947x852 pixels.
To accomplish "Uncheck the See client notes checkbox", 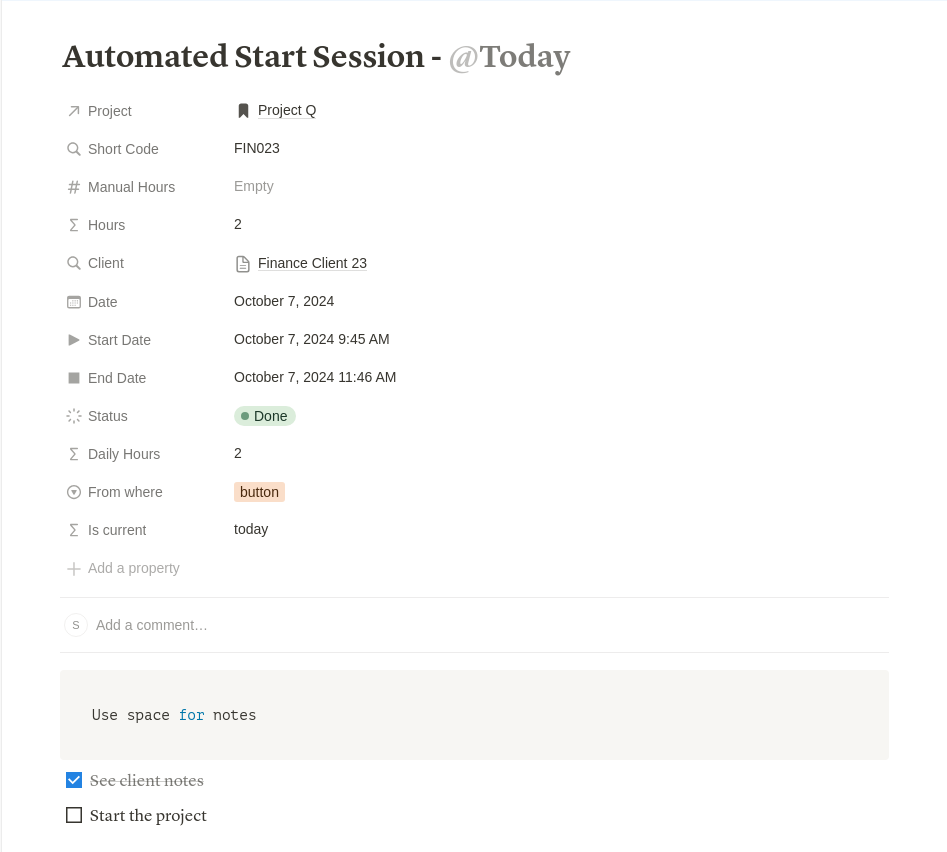I will point(74,780).
